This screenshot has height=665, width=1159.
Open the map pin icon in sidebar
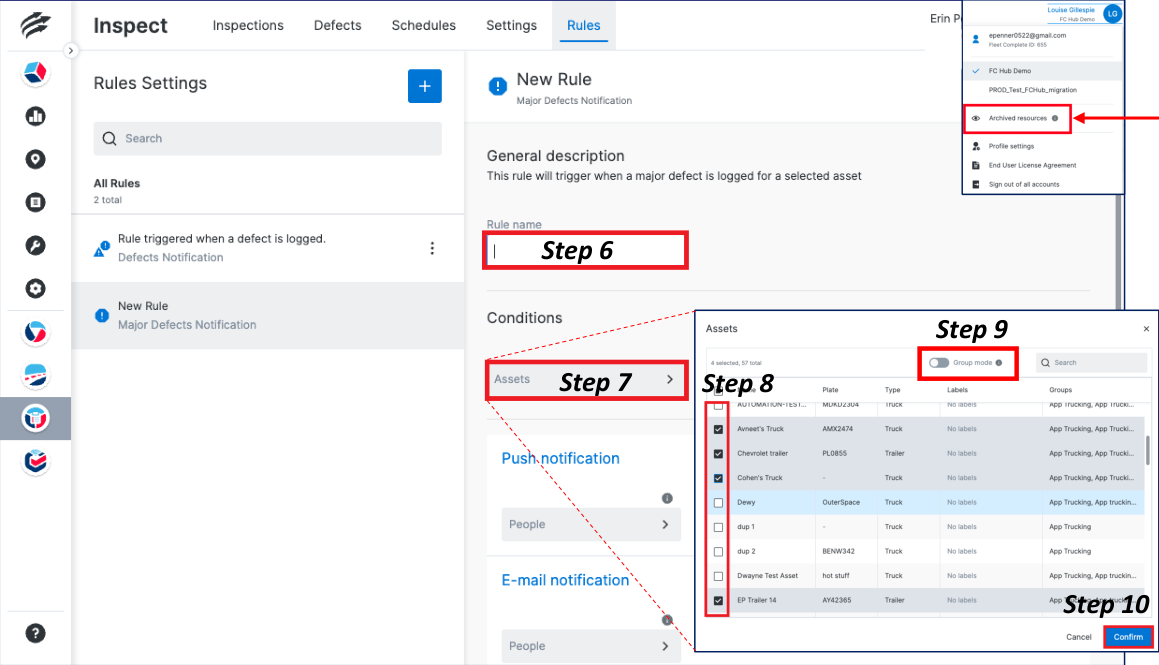[x=36, y=159]
